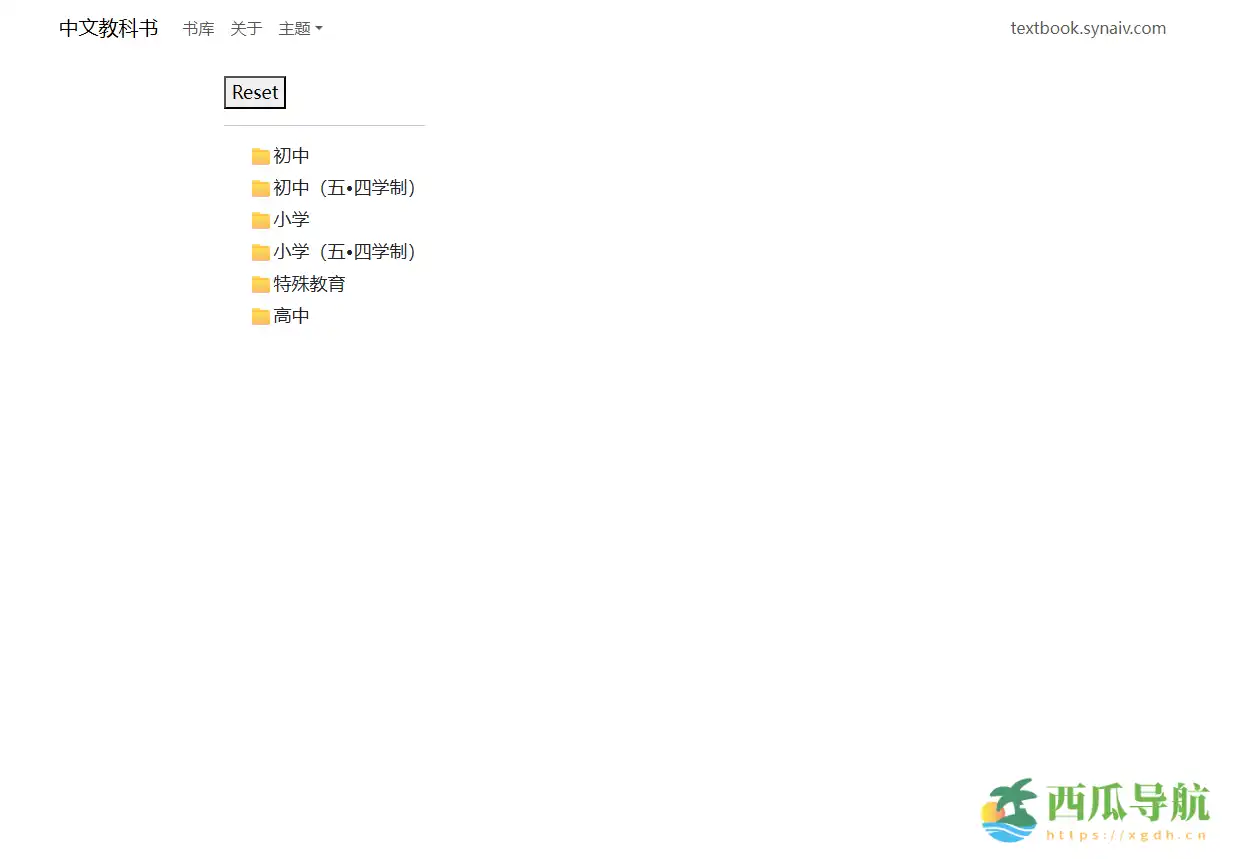Screen dimensions: 1233x859
Task: Visit the textbook.synaiv.com link
Action: click(x=1088, y=28)
